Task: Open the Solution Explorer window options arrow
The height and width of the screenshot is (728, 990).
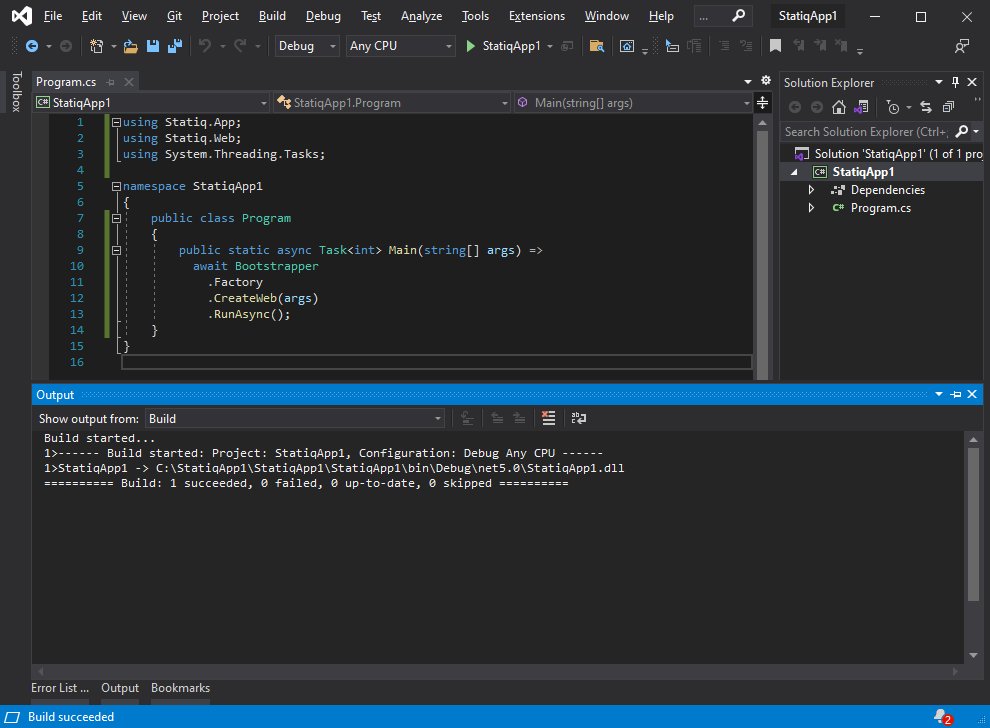Action: coord(939,82)
